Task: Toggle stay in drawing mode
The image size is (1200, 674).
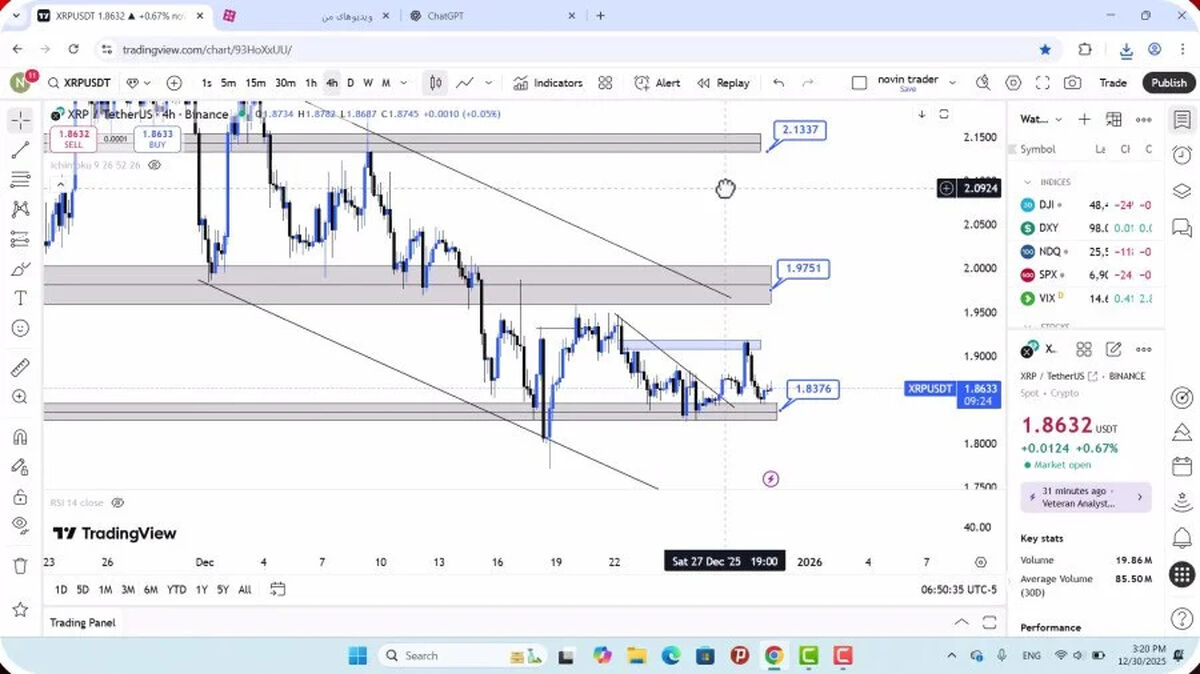Action: click(20, 466)
